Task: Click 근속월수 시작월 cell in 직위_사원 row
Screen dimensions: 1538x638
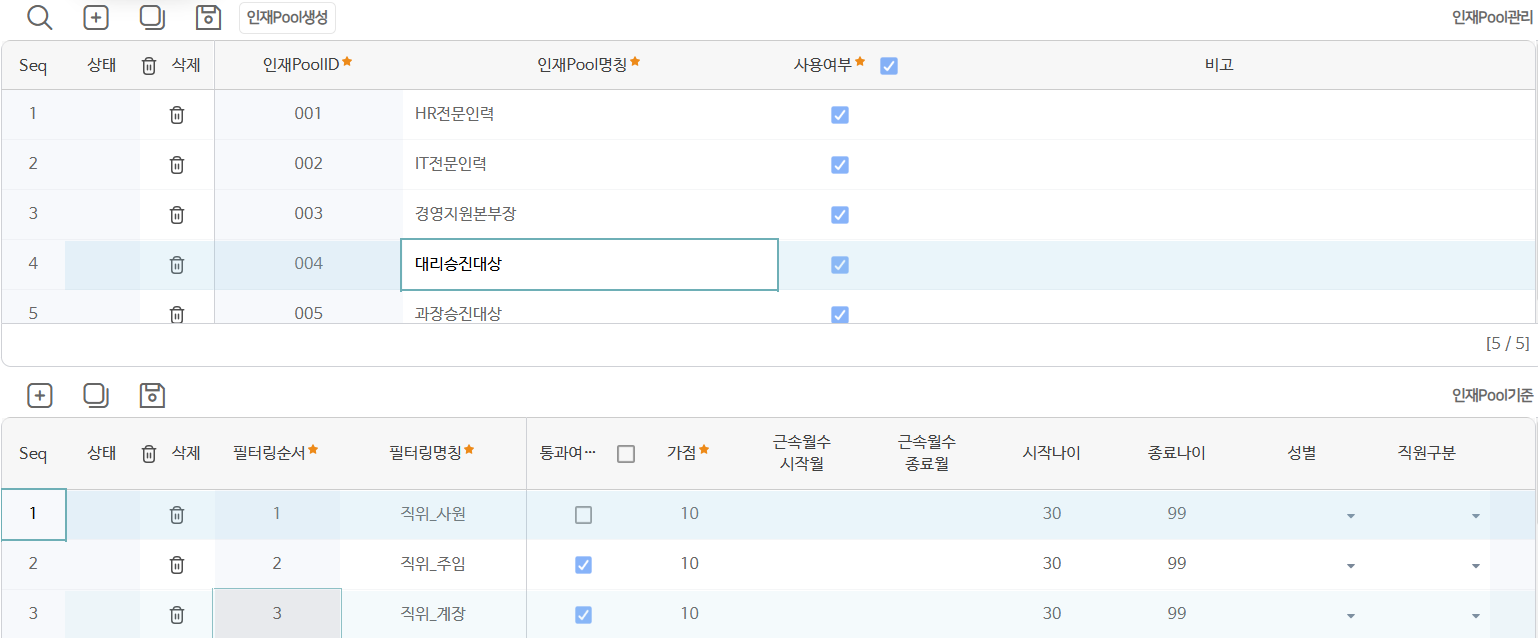Action: click(x=801, y=515)
